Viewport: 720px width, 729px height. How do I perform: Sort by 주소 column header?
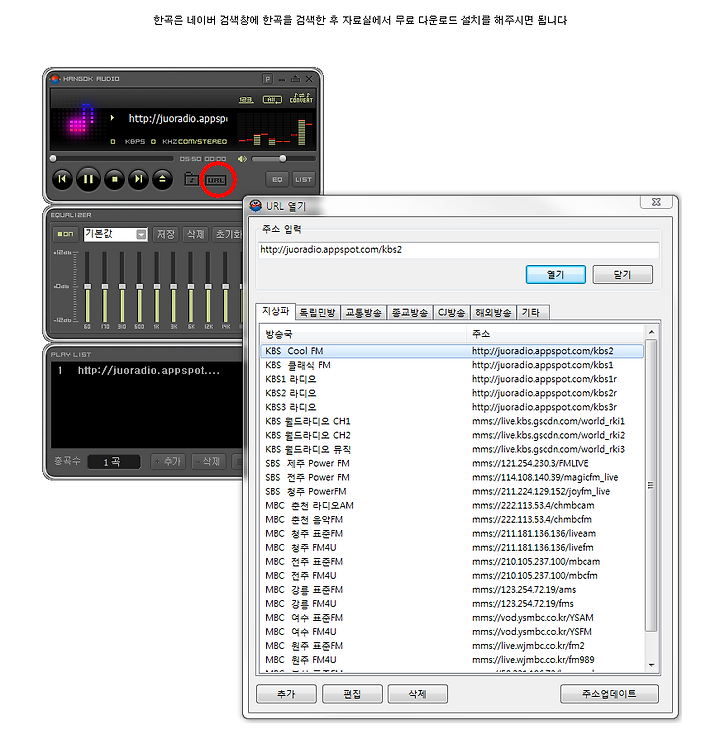pos(555,334)
